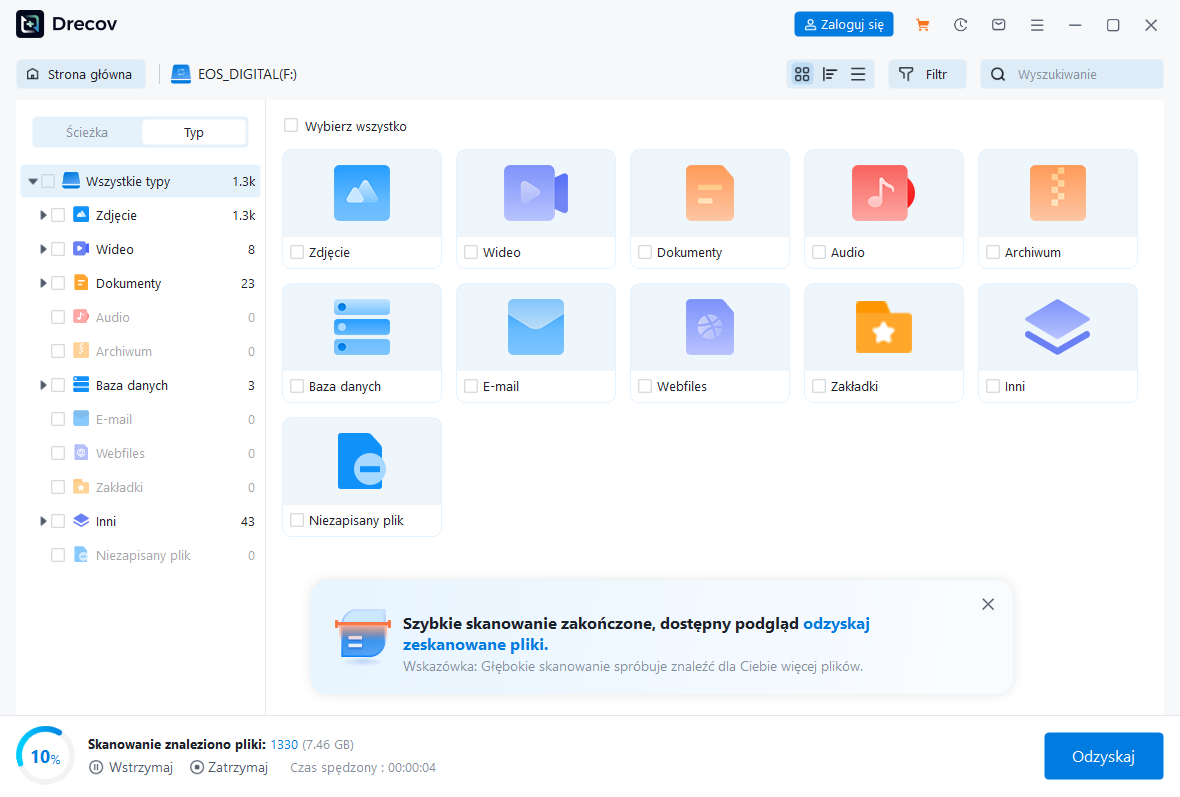This screenshot has height=797, width=1180.
Task: Switch to large grid view icon
Action: pos(801,74)
